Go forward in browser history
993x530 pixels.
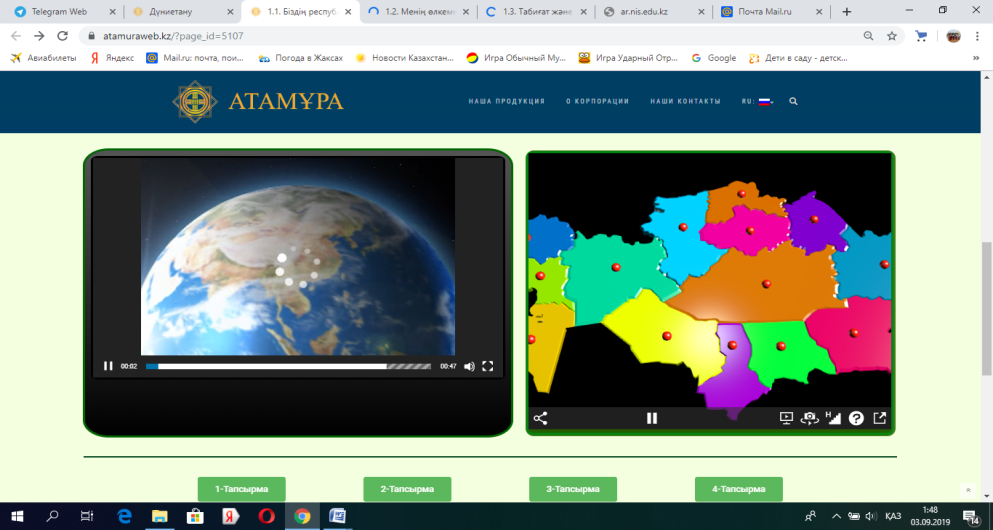pos(39,36)
